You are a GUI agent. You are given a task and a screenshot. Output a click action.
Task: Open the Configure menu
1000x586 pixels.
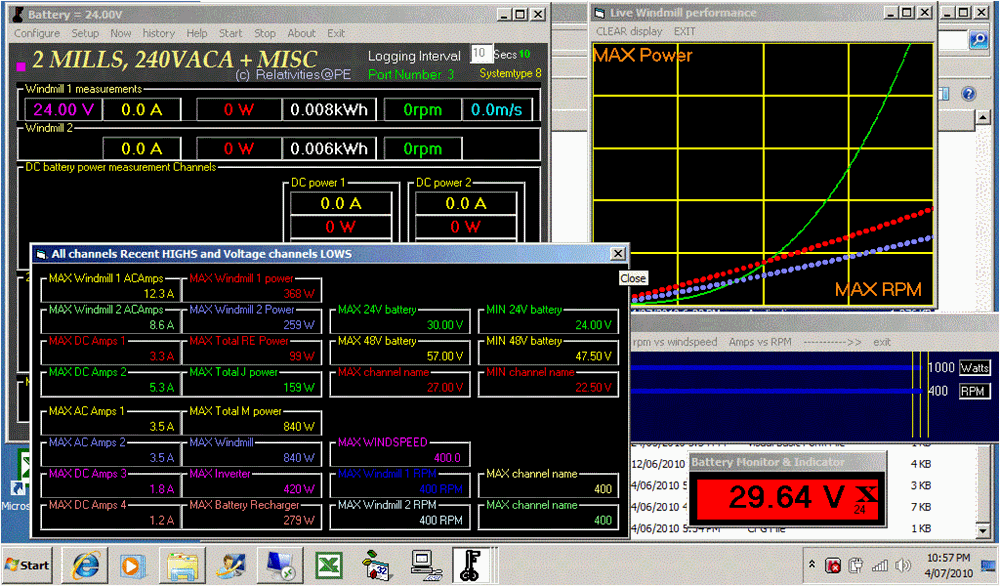(x=37, y=33)
